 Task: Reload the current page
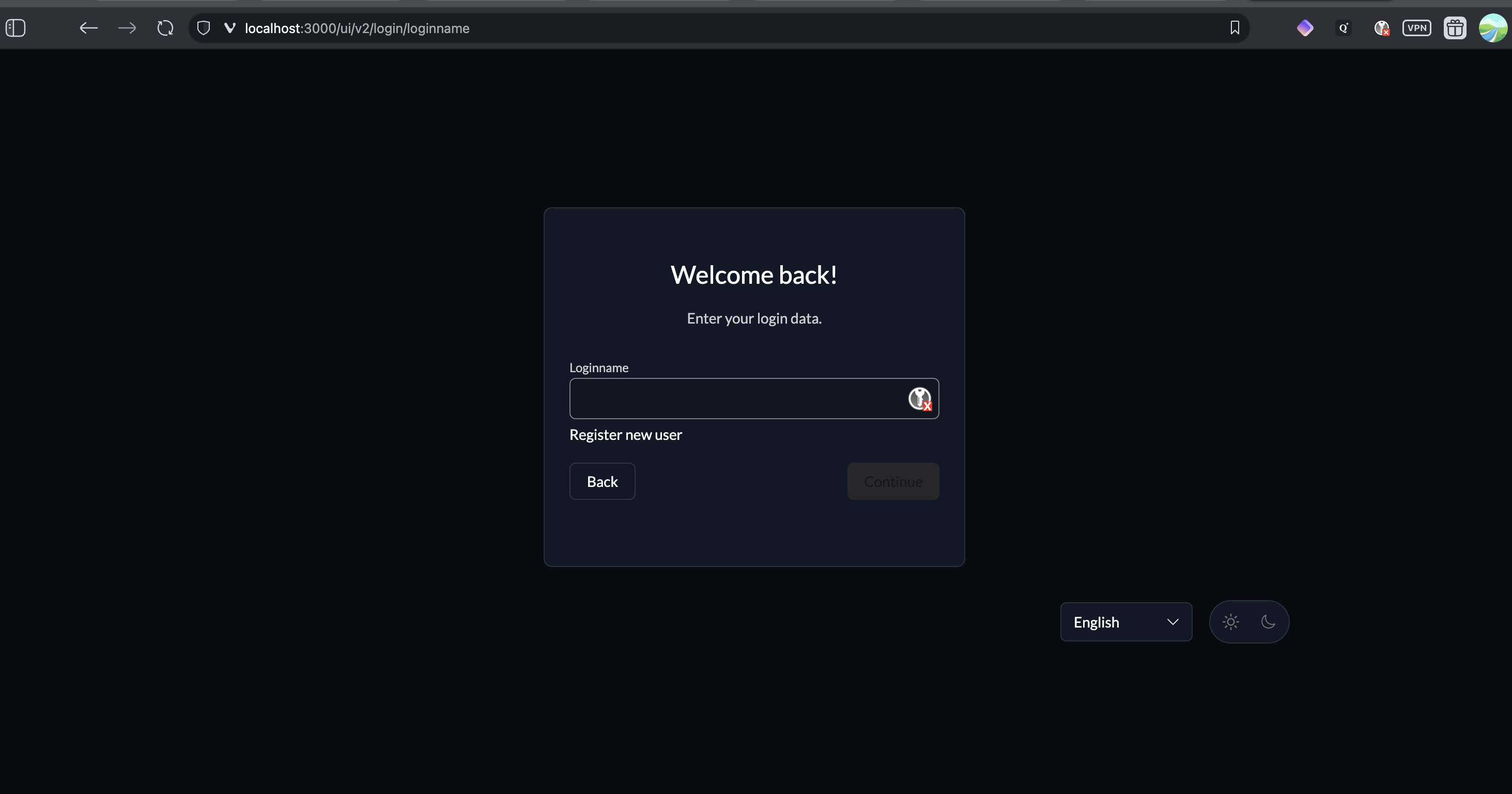[x=165, y=27]
